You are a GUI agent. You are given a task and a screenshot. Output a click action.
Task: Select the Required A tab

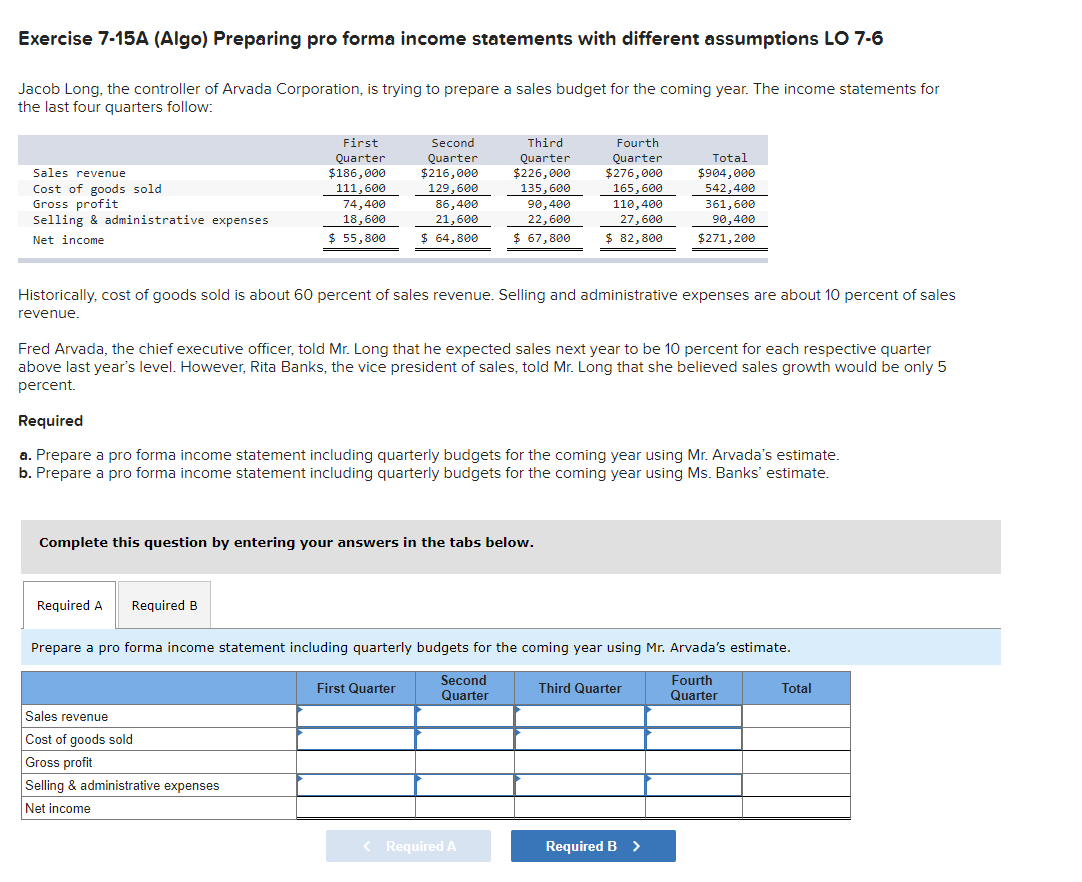pos(68,605)
